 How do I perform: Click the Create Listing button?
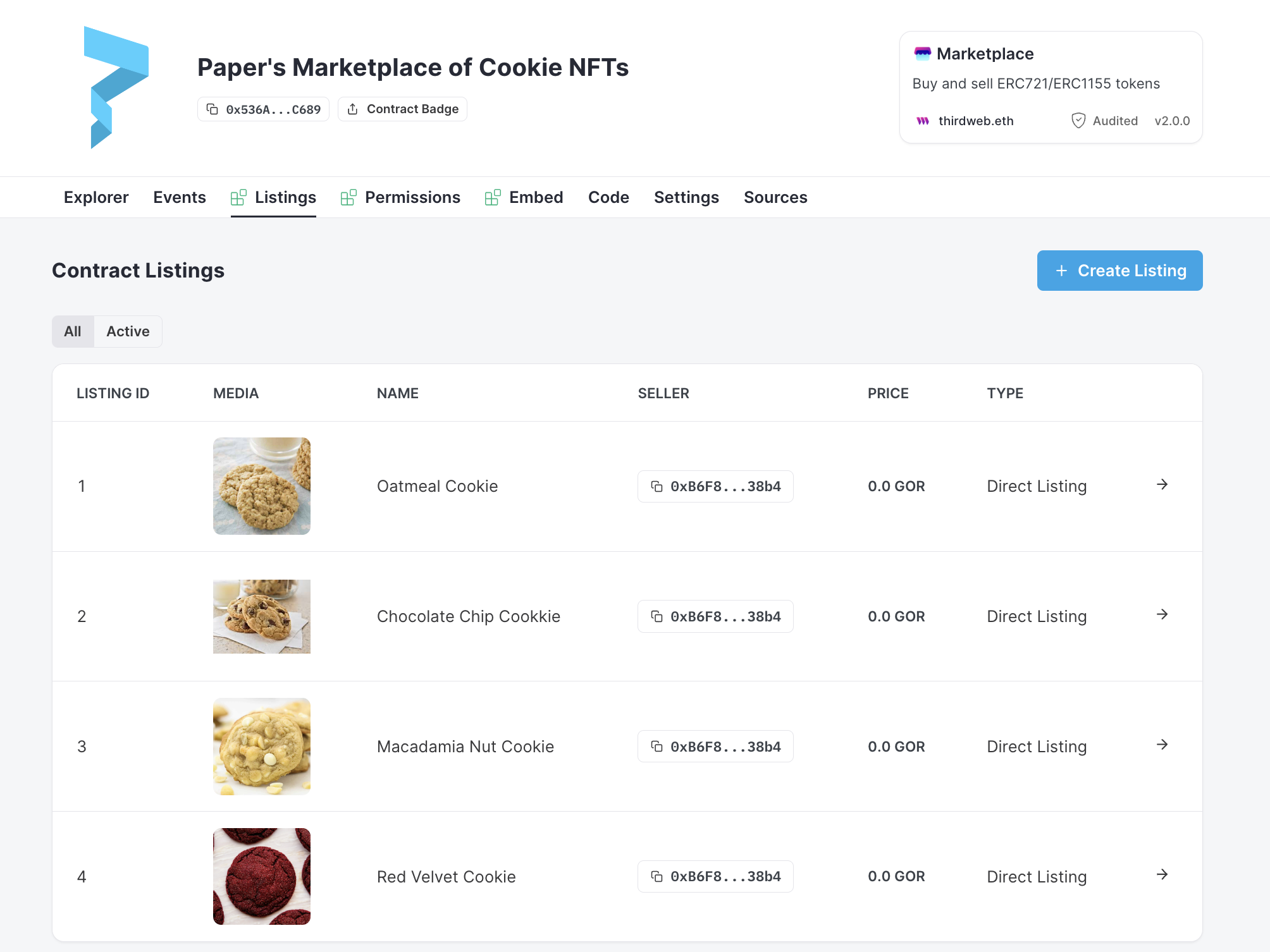point(1119,271)
